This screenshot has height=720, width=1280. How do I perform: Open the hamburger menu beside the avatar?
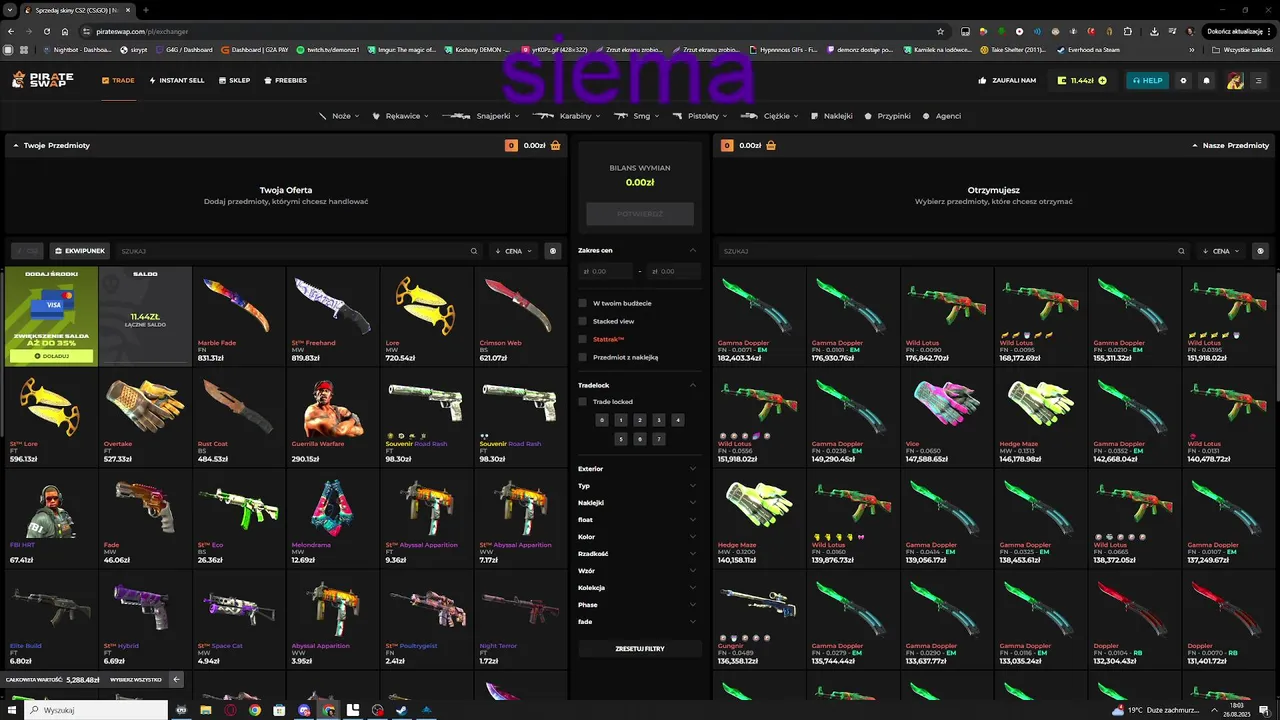point(1258,80)
